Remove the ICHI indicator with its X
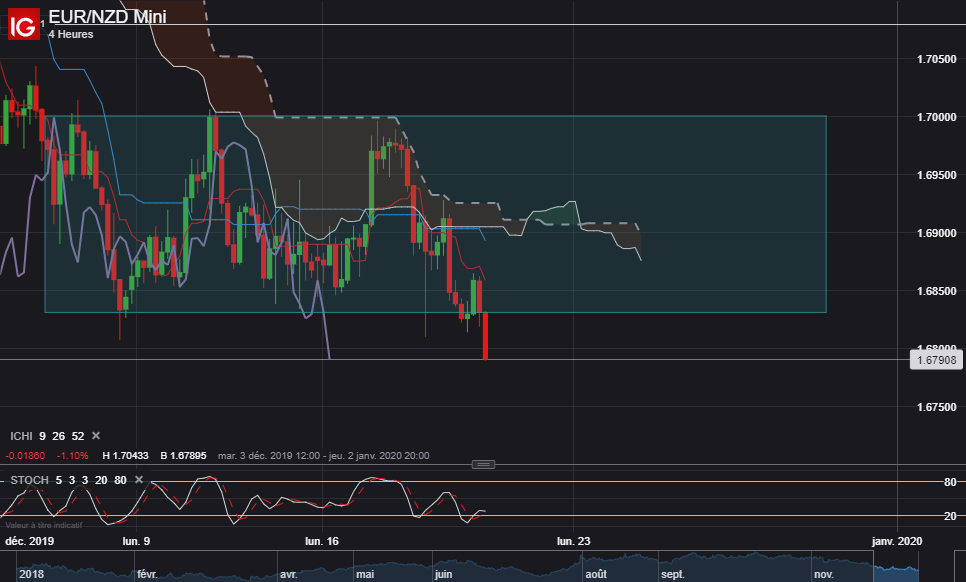966x582 pixels. pyautogui.click(x=96, y=436)
